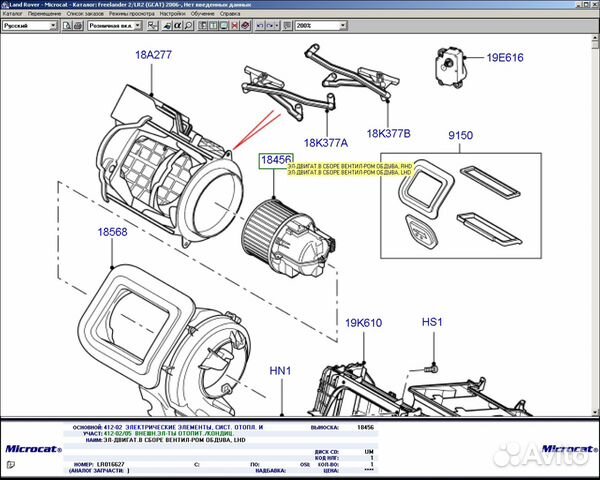Open the vehicle identification car icon
This screenshot has height=480, width=600.
click(167, 26)
